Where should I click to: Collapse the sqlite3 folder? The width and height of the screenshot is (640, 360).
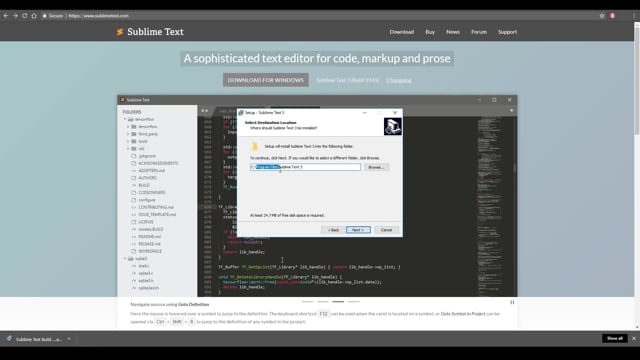click(125, 259)
